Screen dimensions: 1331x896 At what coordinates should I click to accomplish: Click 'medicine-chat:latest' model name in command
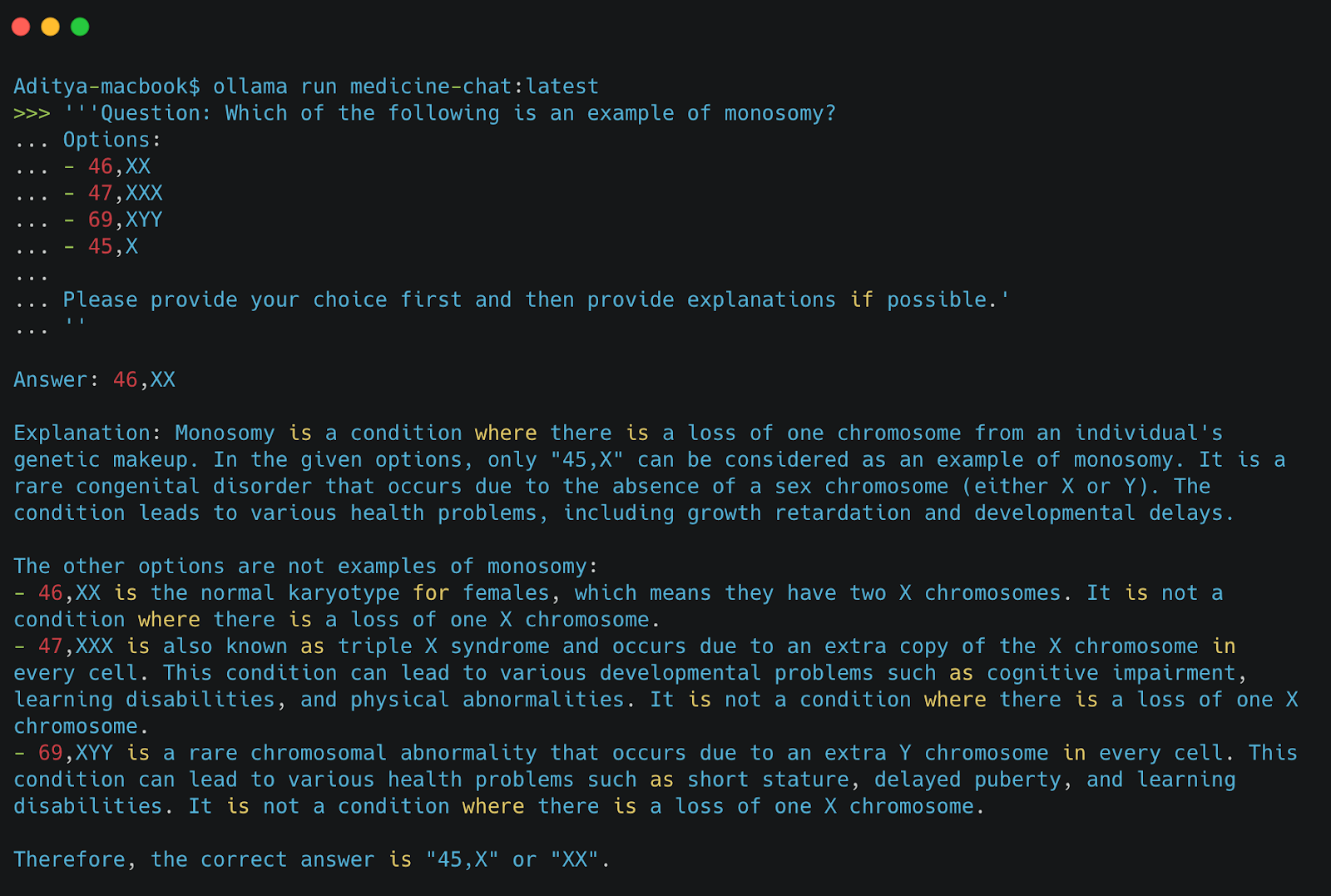pyautogui.click(x=474, y=87)
